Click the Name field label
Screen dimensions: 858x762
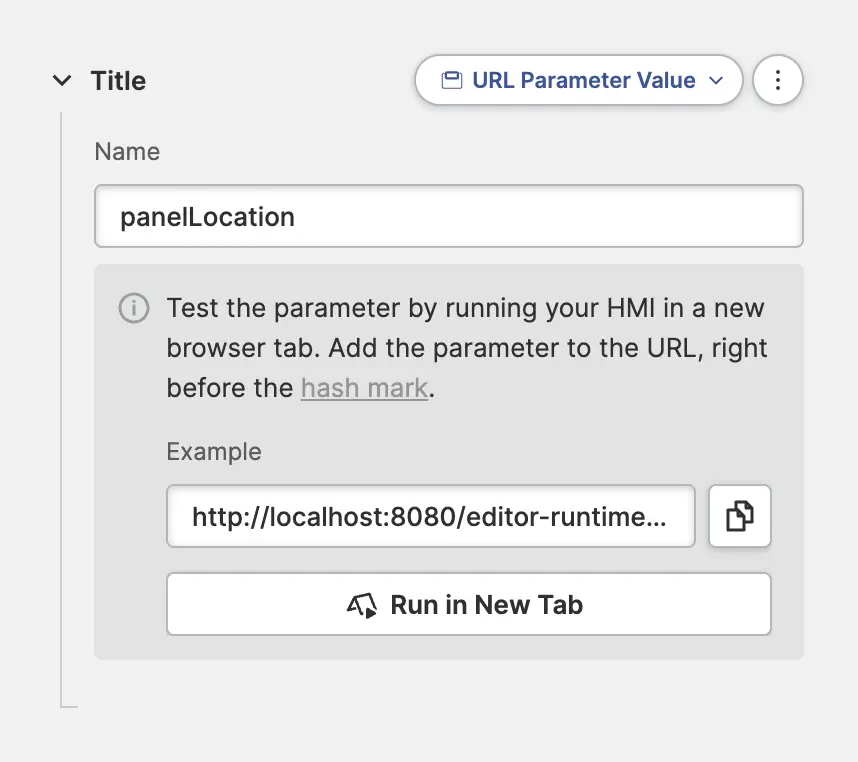pyautogui.click(x=127, y=152)
